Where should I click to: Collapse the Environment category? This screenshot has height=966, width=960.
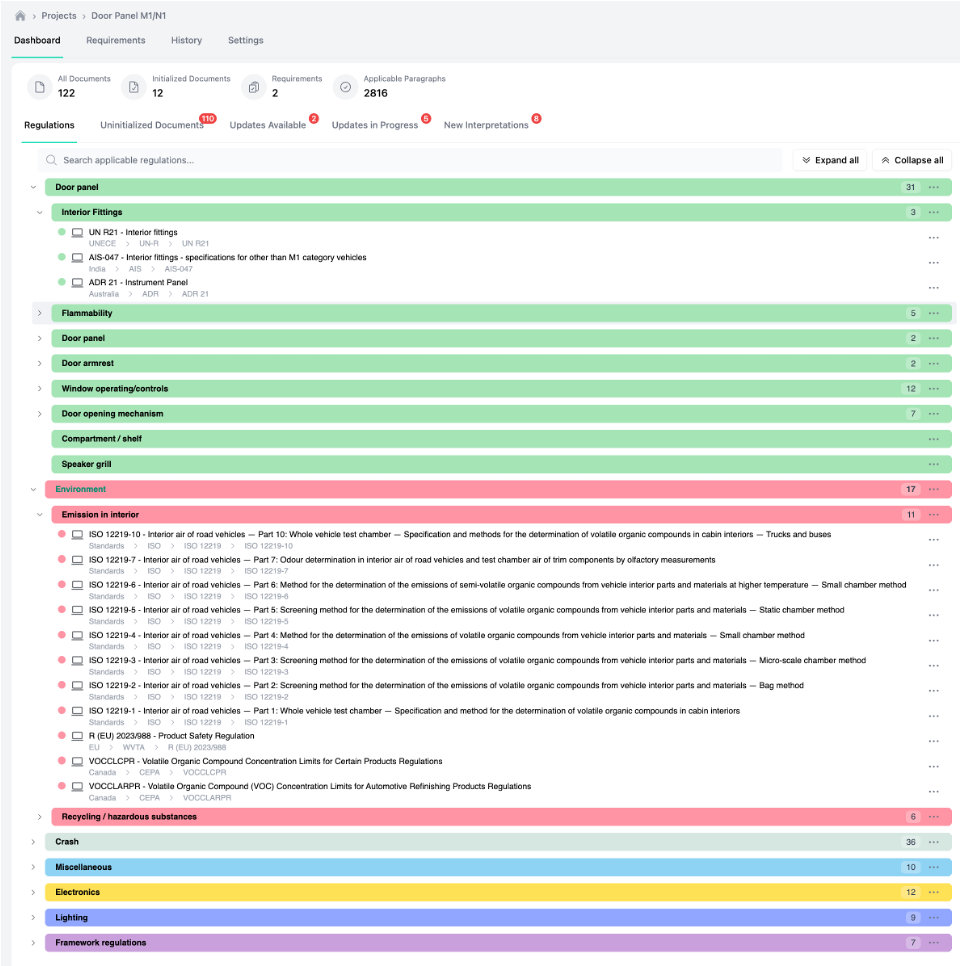[33, 489]
